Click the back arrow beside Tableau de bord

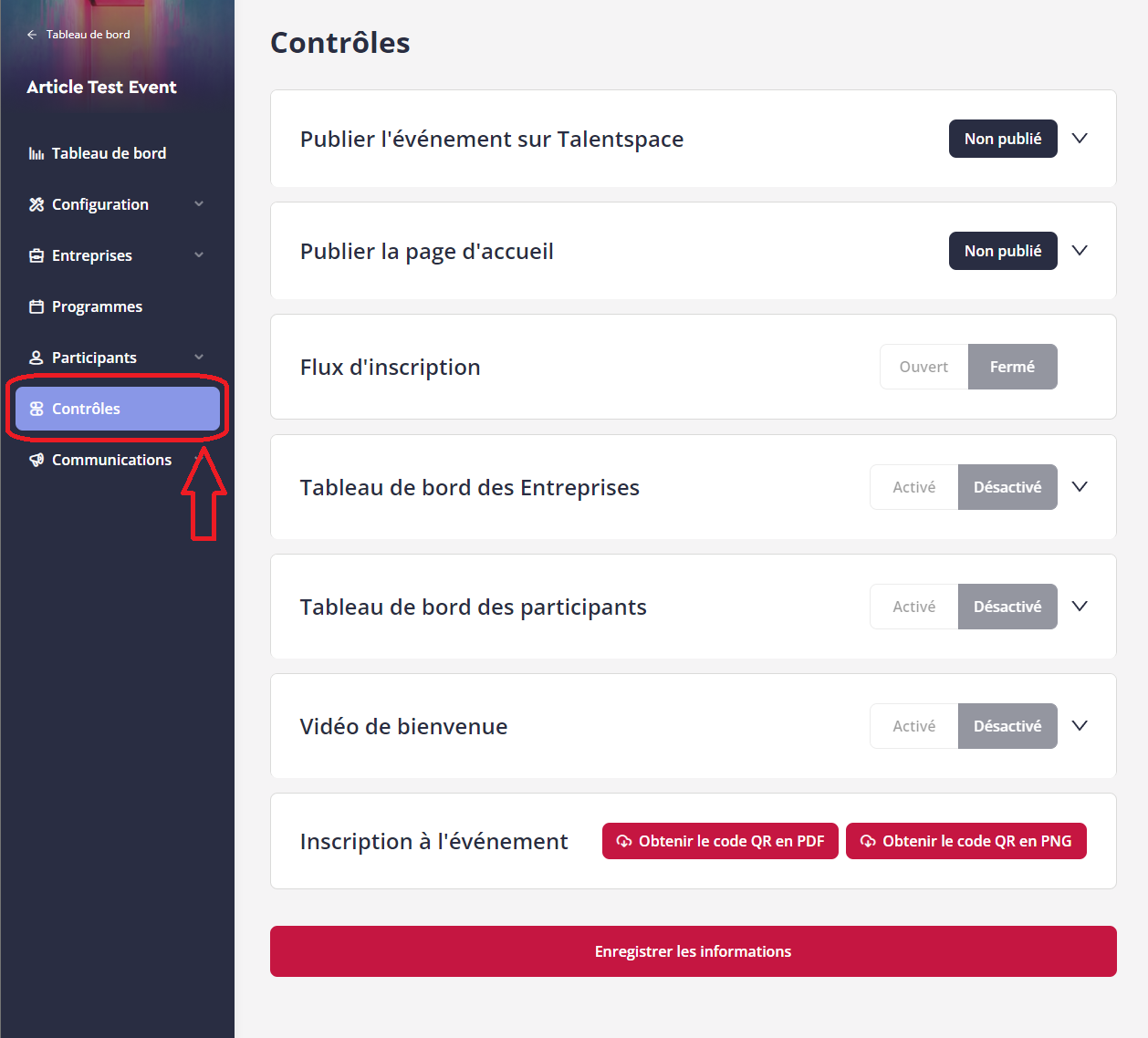click(x=32, y=35)
